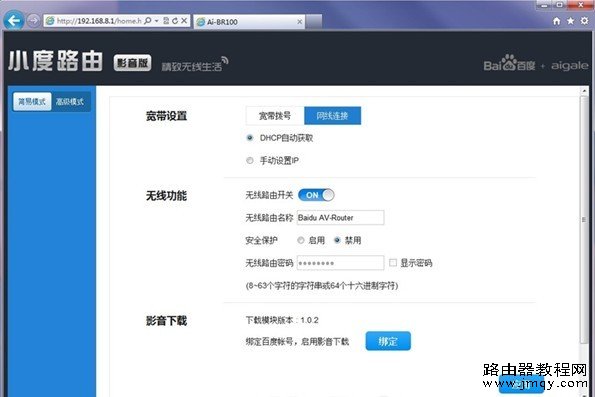Close the Ai-BR100 tab

[x=299, y=22]
